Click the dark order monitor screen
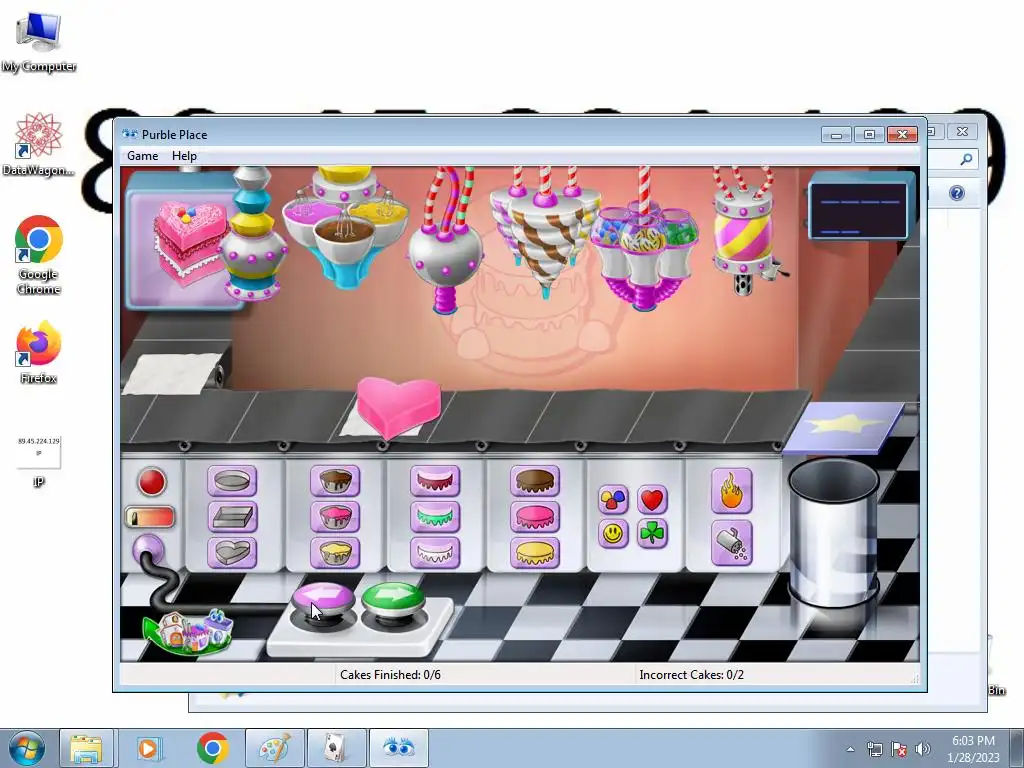Screen dimensions: 1024x768 [858, 210]
